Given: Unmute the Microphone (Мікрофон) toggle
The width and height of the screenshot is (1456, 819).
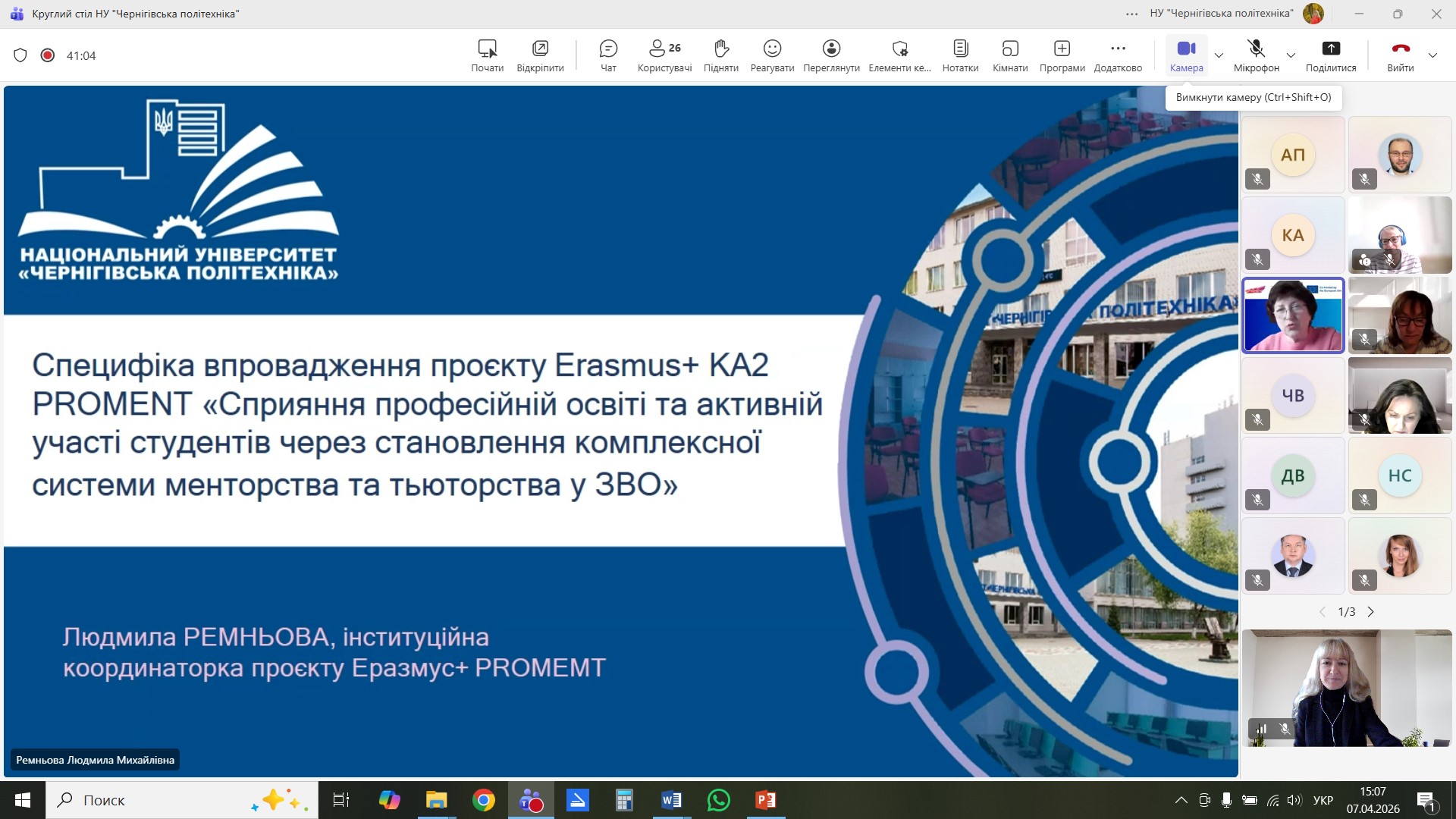Looking at the screenshot, I should pyautogui.click(x=1256, y=55).
